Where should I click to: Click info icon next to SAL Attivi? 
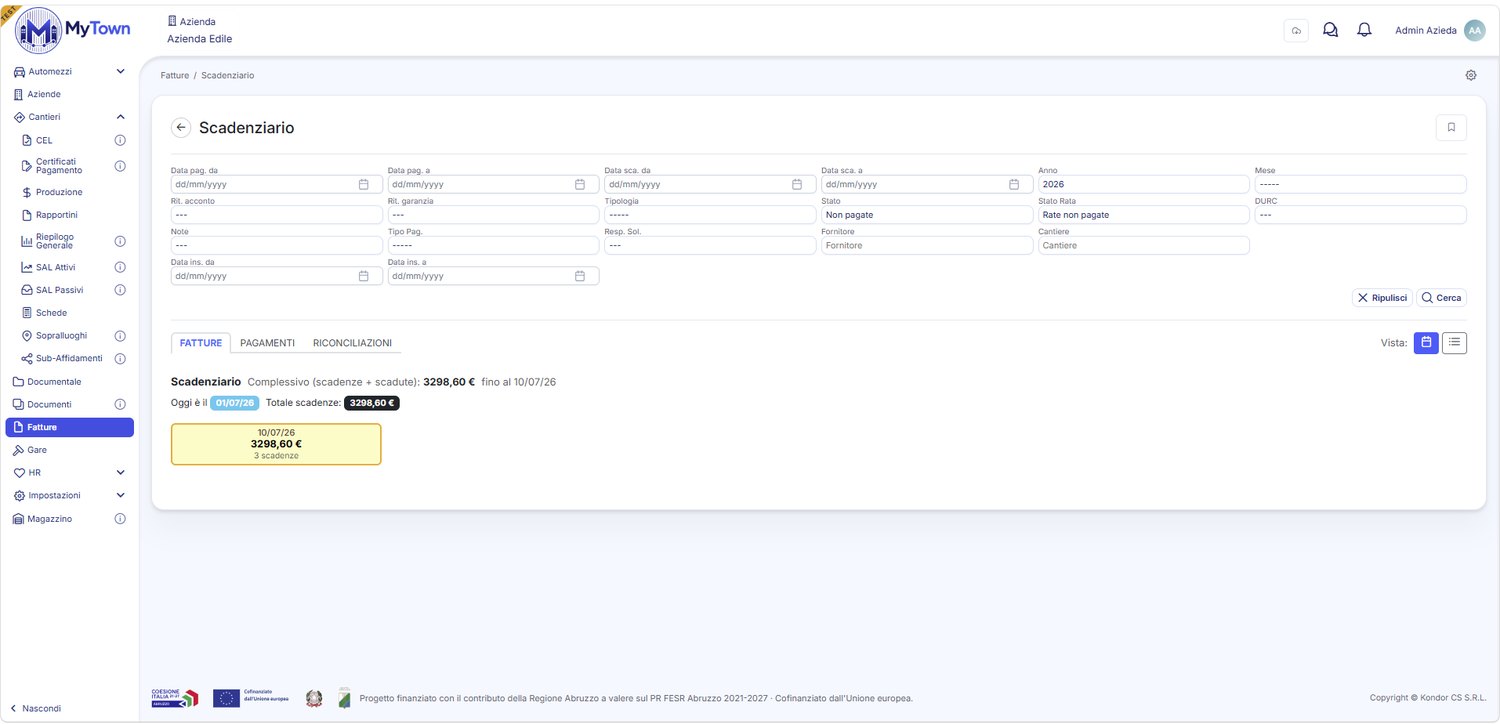coord(120,267)
